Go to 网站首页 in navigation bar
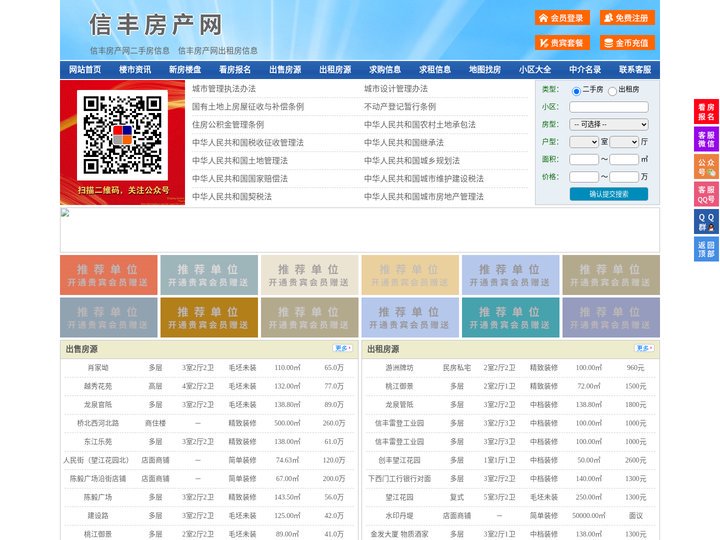 85,70
